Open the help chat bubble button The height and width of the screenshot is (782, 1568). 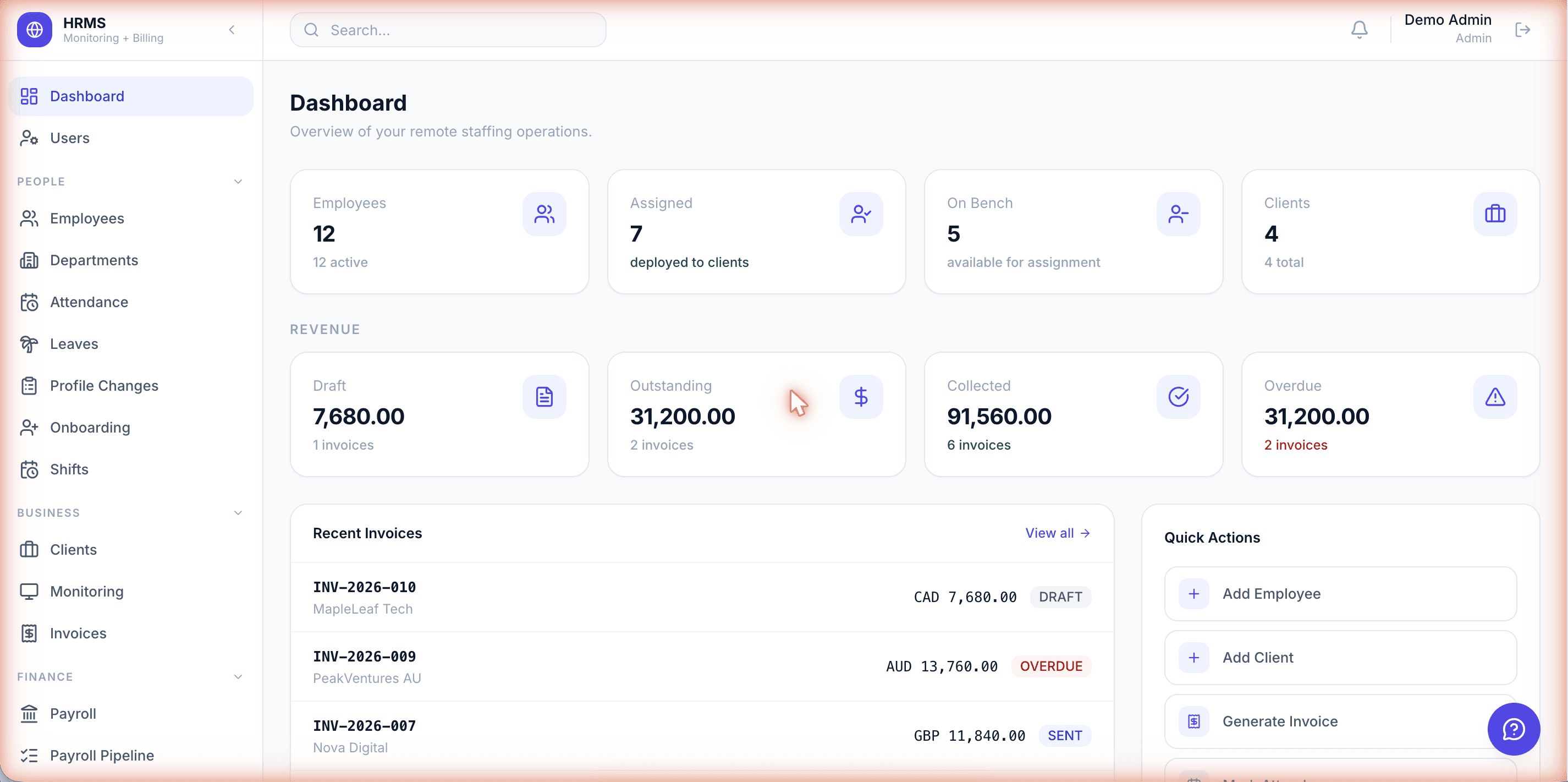(x=1514, y=729)
